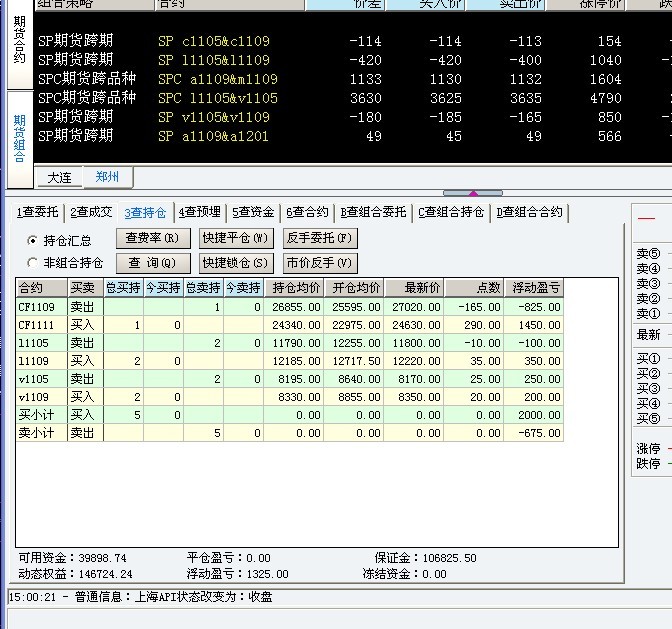Screen dimensions: 672x629
Task: Select the 买小计 subtotal row
Action: [x=289, y=415]
